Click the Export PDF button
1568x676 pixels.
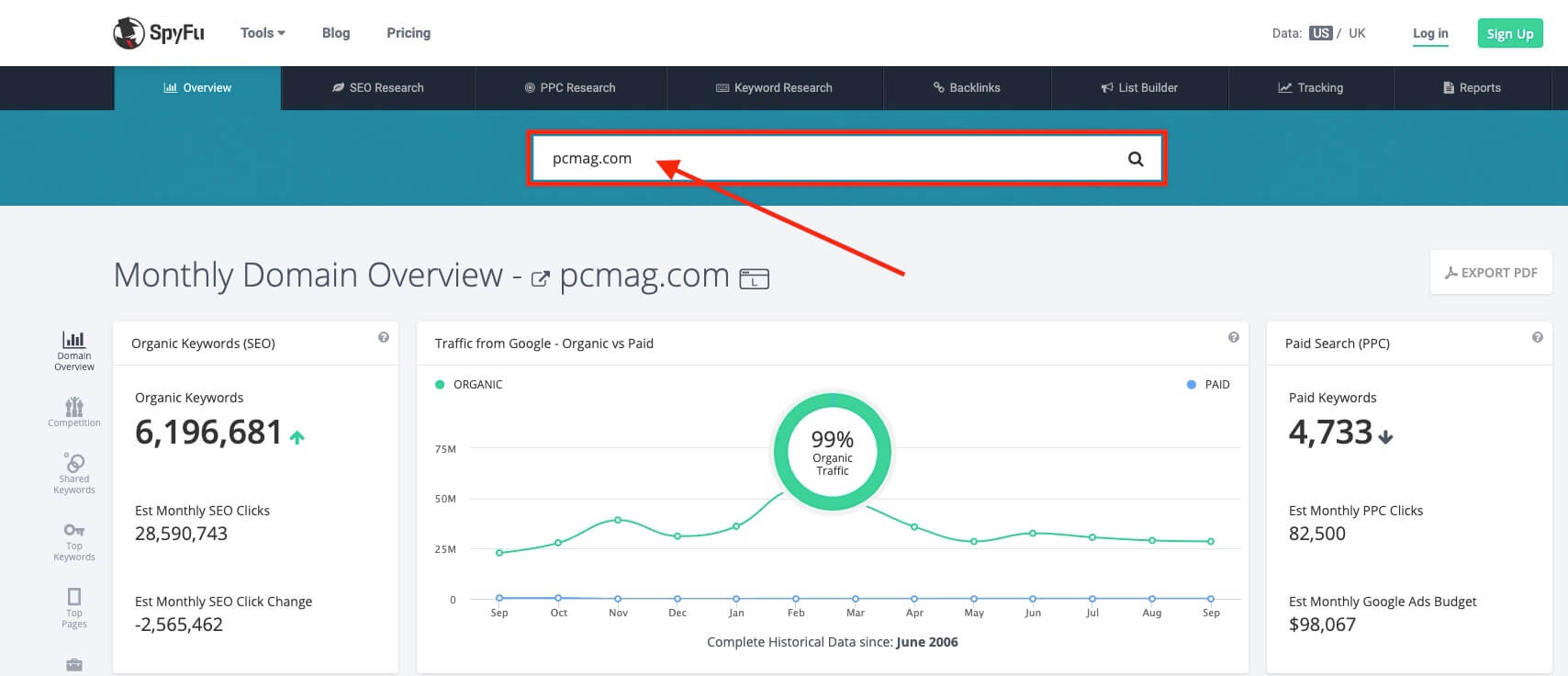point(1491,273)
